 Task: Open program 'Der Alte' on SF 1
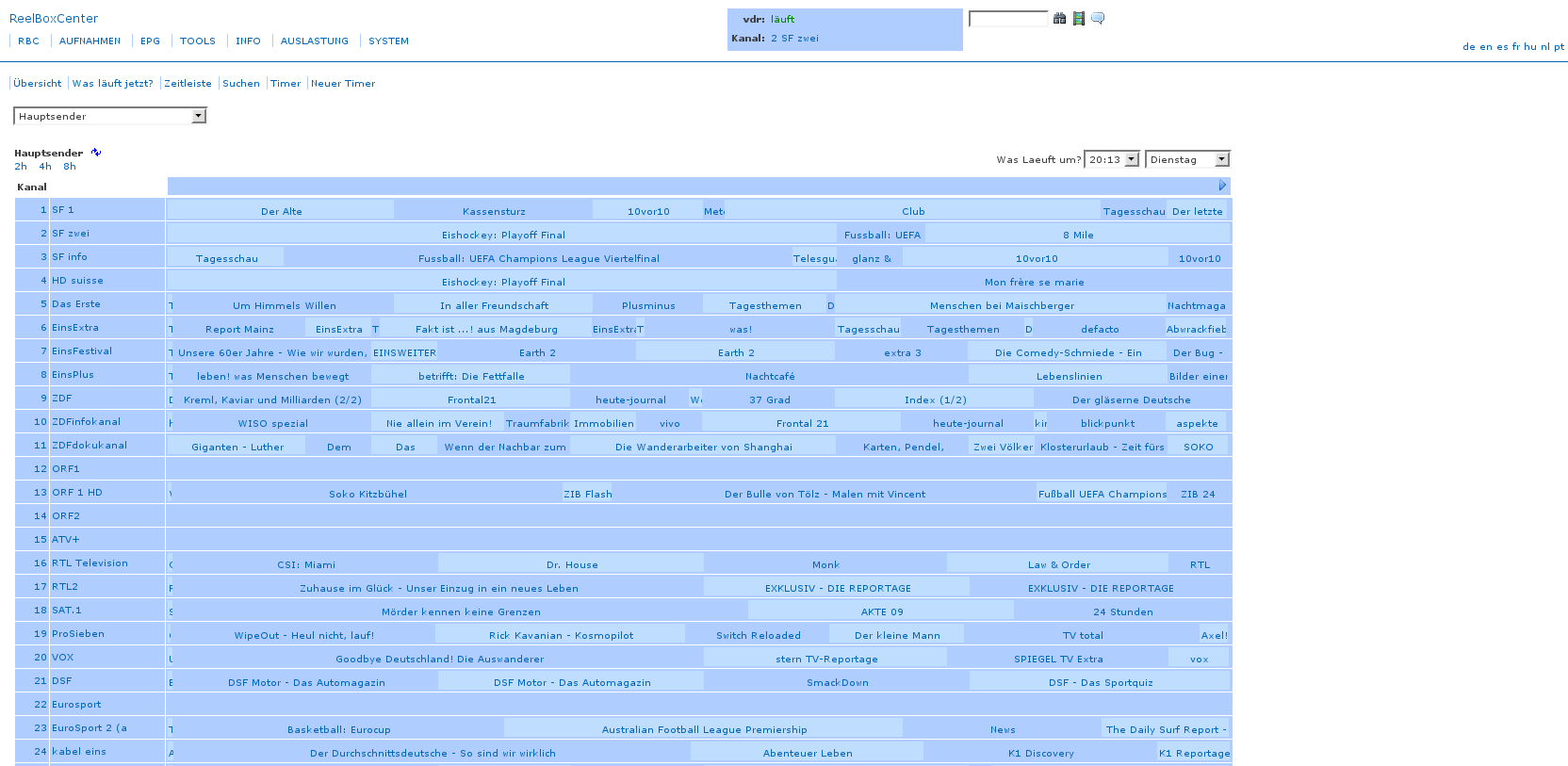(282, 212)
